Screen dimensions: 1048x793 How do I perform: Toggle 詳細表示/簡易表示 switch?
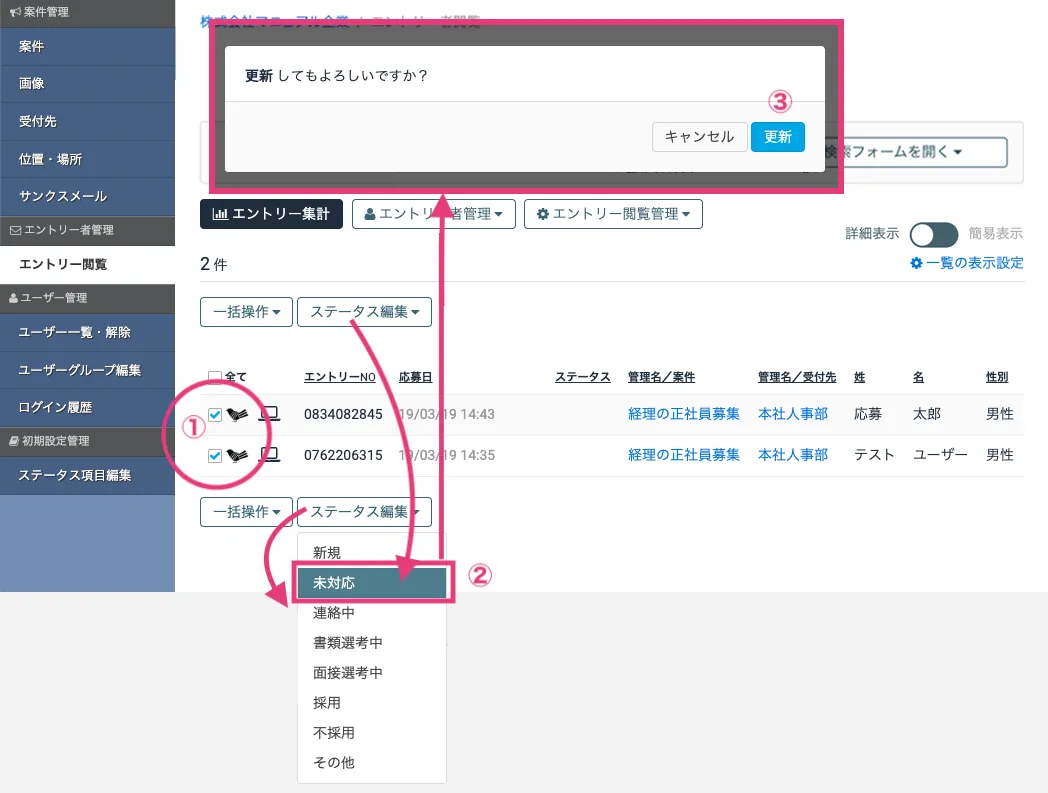[934, 234]
